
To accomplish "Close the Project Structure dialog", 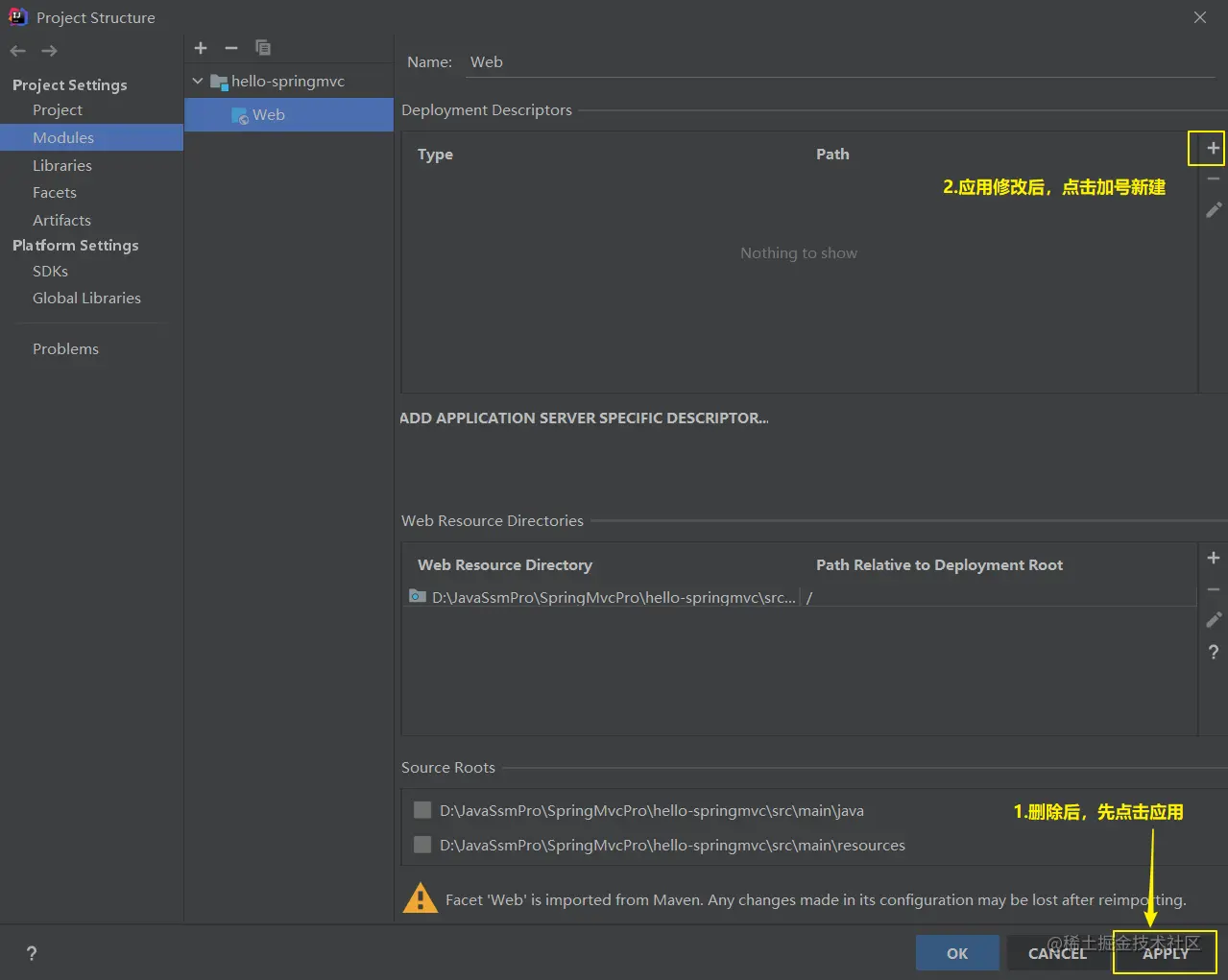I will tap(1200, 17).
